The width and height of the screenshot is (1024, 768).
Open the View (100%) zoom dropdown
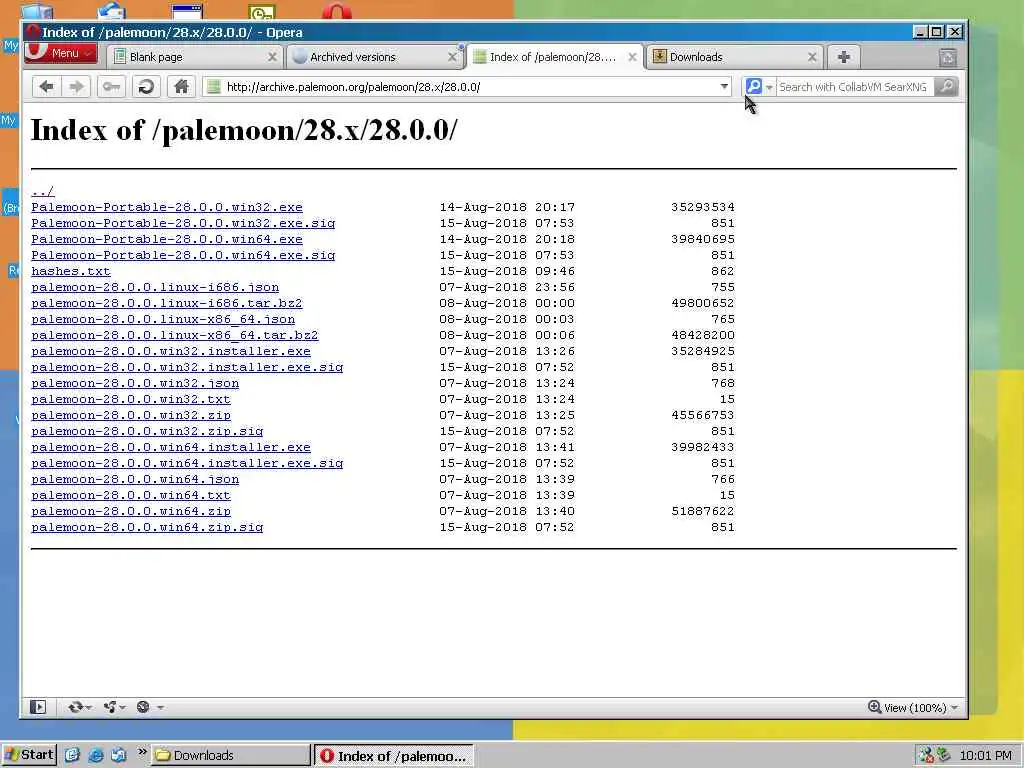click(x=913, y=707)
